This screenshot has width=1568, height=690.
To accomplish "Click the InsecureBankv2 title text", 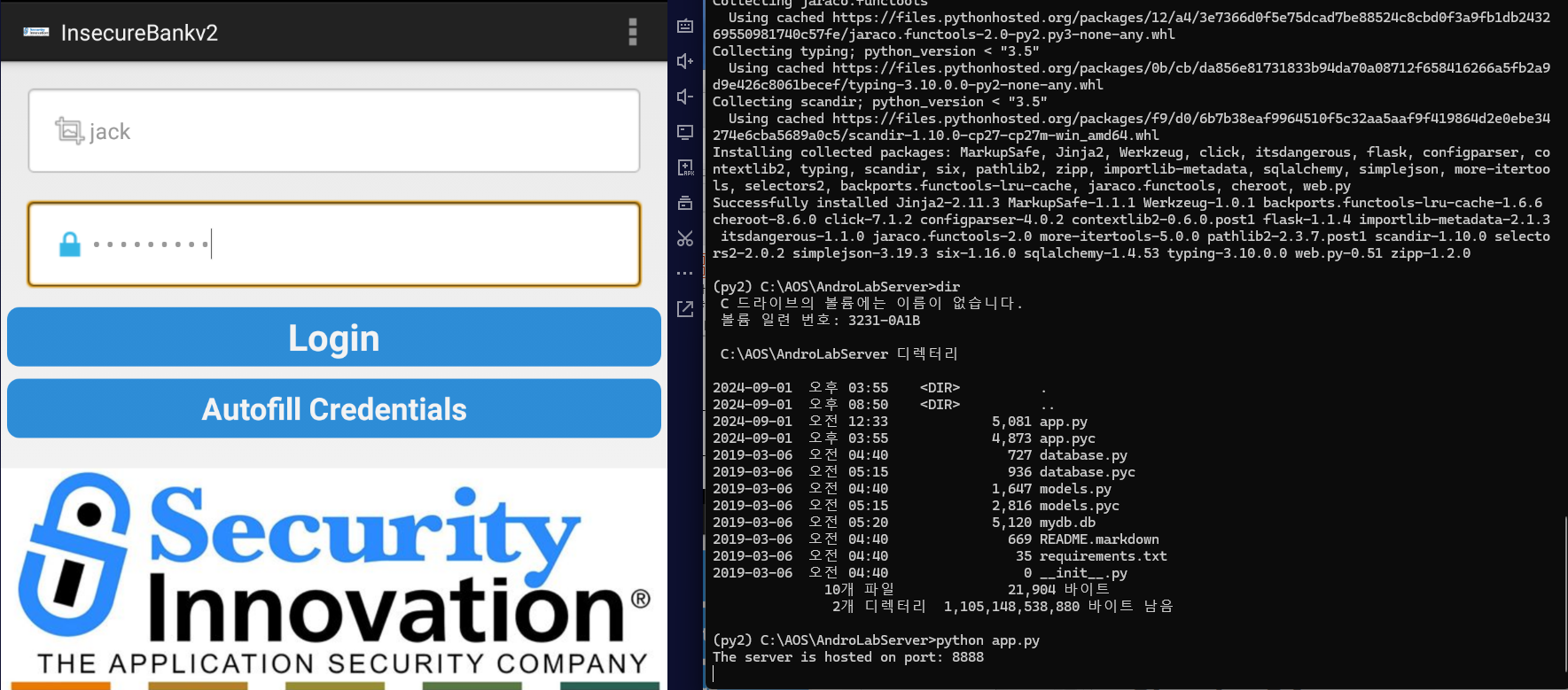I will pyautogui.click(x=139, y=33).
